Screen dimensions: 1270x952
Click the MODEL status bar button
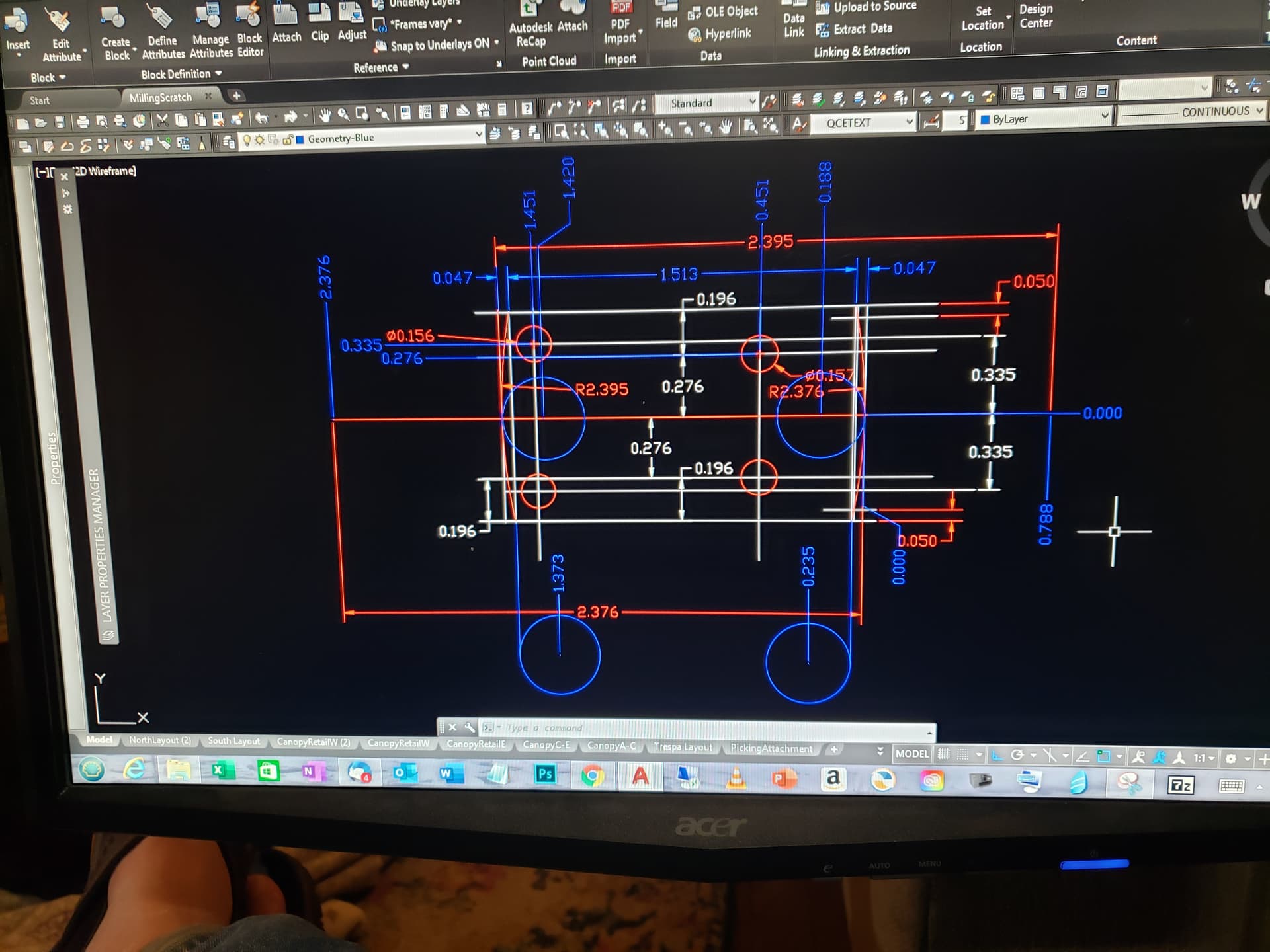911,754
